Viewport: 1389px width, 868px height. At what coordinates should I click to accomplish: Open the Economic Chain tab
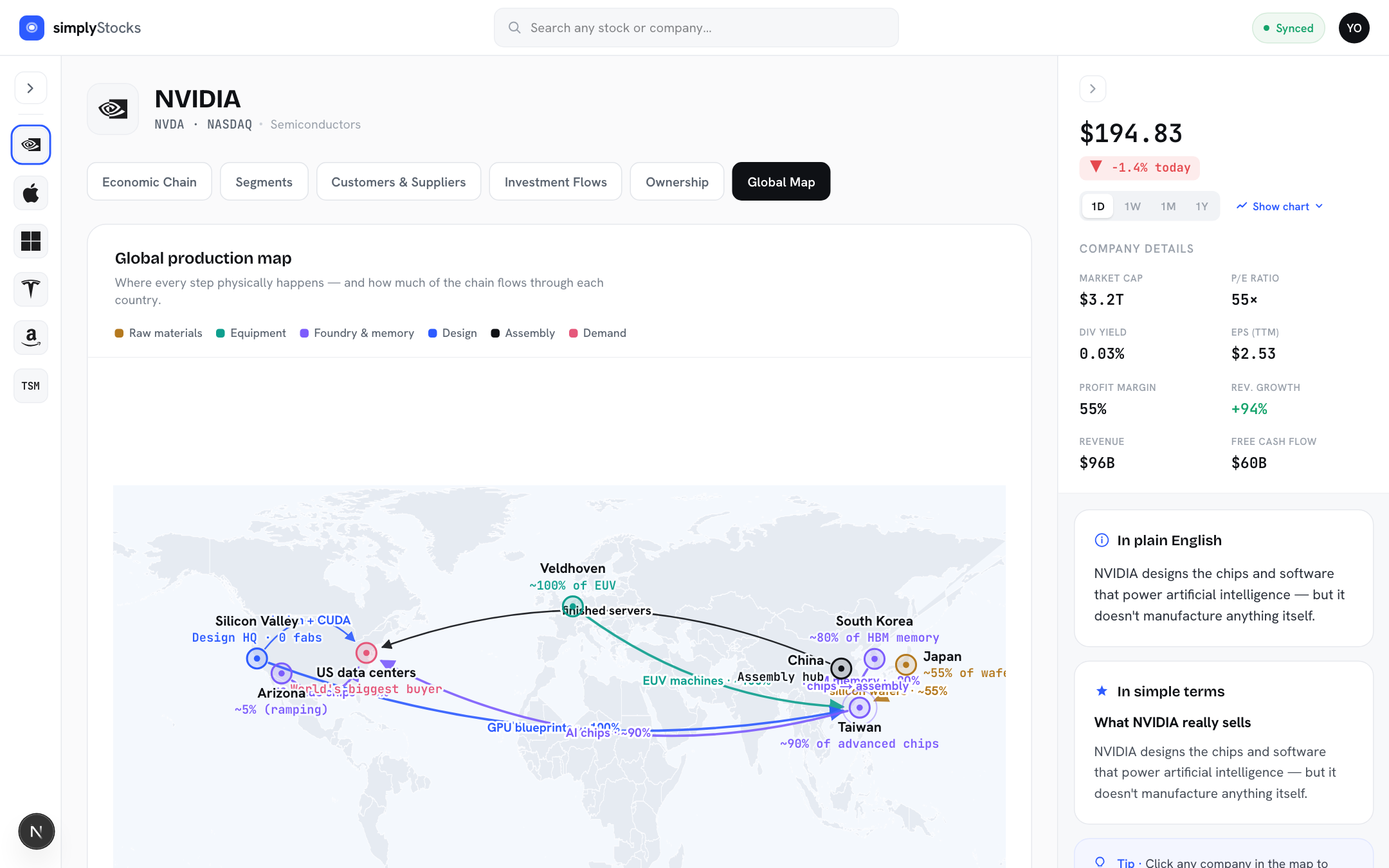pos(149,182)
